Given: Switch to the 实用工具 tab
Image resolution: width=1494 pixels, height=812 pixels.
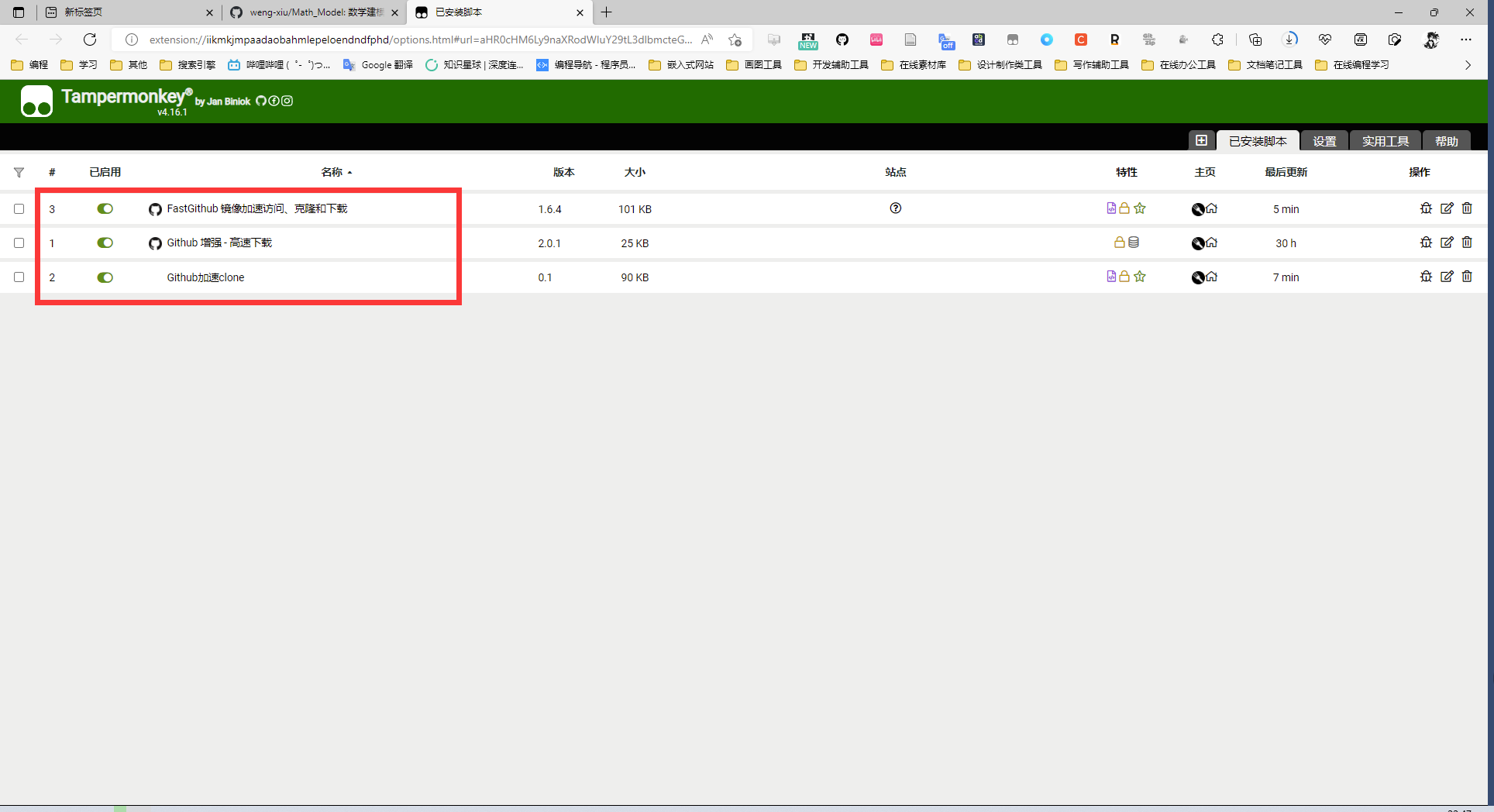Looking at the screenshot, I should click(1386, 141).
